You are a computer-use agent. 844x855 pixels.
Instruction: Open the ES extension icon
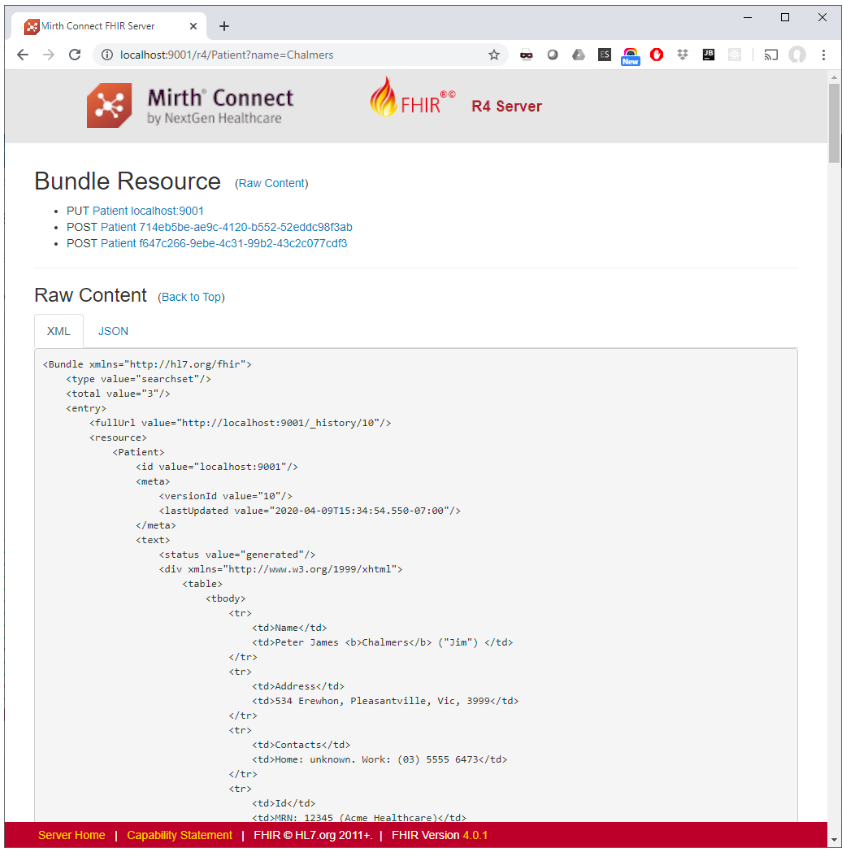[x=604, y=55]
